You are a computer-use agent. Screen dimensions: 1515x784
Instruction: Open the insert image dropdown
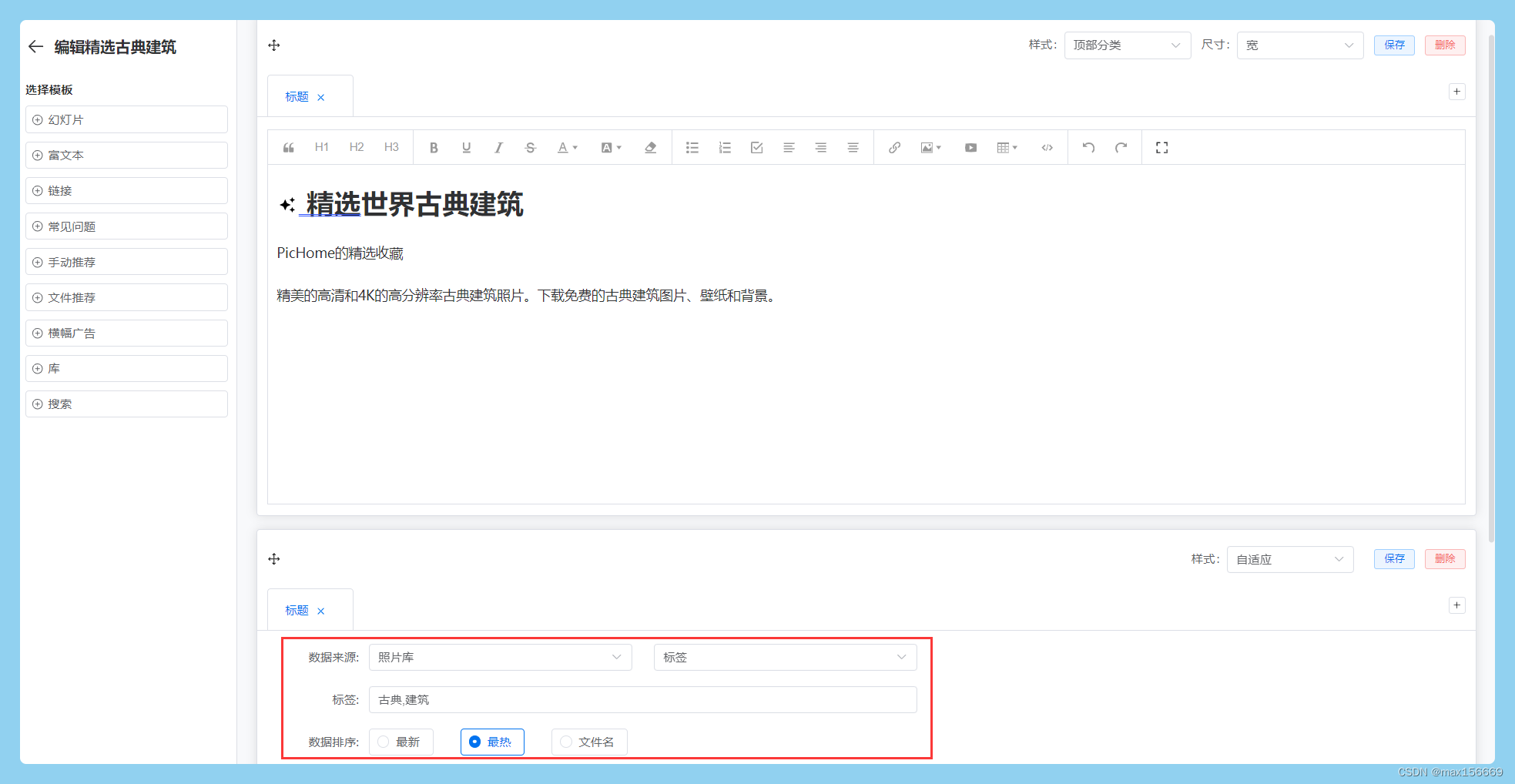(x=930, y=148)
